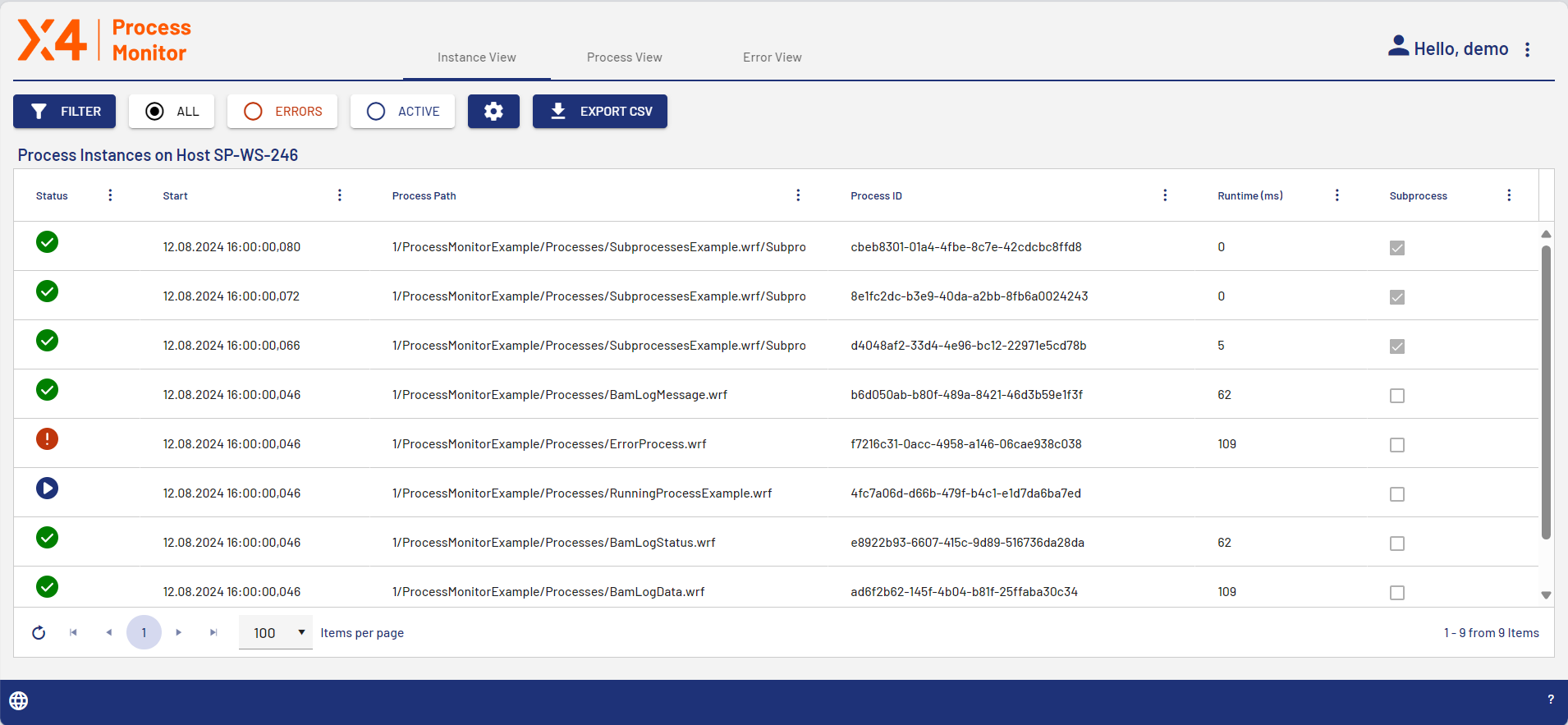This screenshot has height=725, width=1568.
Task: Open the settings gear button
Action: (493, 112)
